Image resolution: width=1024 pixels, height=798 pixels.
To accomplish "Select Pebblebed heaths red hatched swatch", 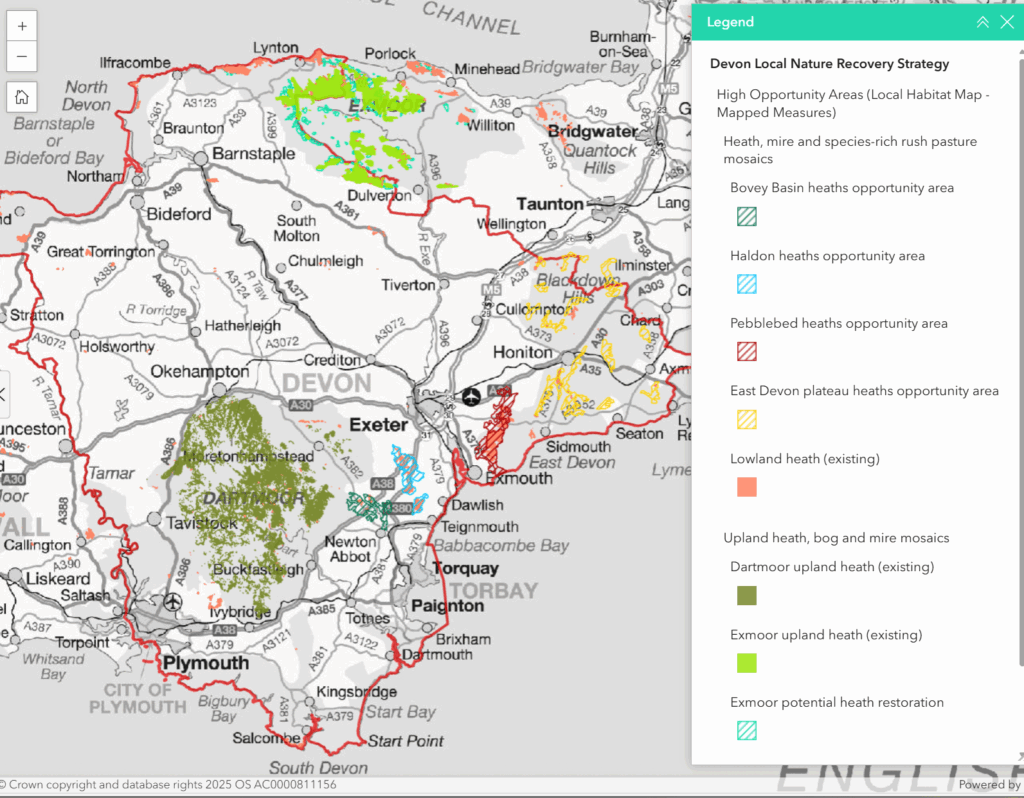I will point(747,351).
